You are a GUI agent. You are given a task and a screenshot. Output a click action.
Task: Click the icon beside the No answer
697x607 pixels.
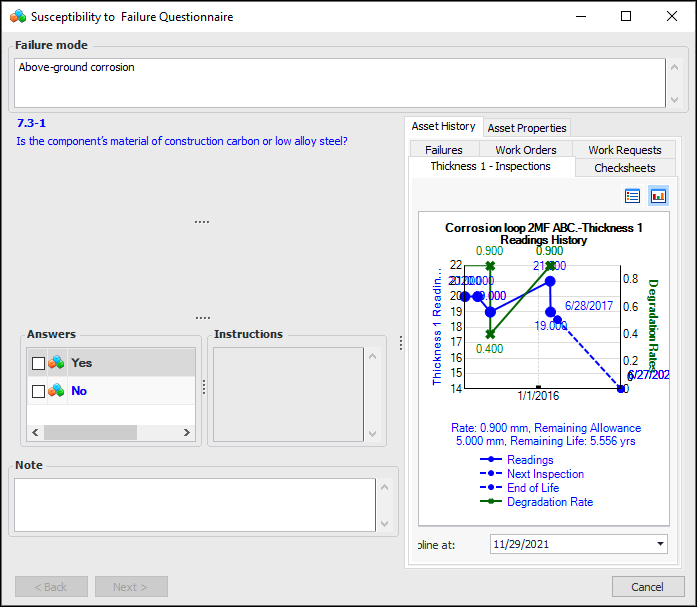pyautogui.click(x=56, y=391)
